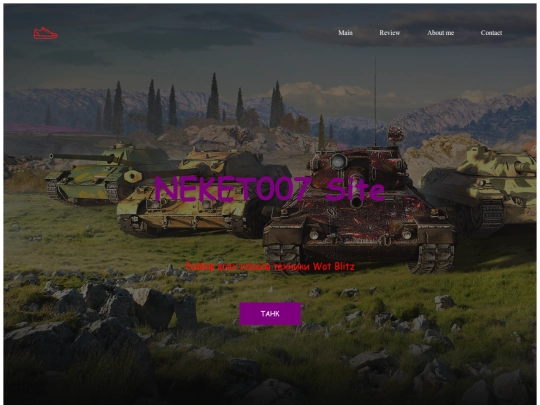The width and height of the screenshot is (540, 405).
Task: Click the green tank on the left
Action: pyautogui.click(x=103, y=174)
